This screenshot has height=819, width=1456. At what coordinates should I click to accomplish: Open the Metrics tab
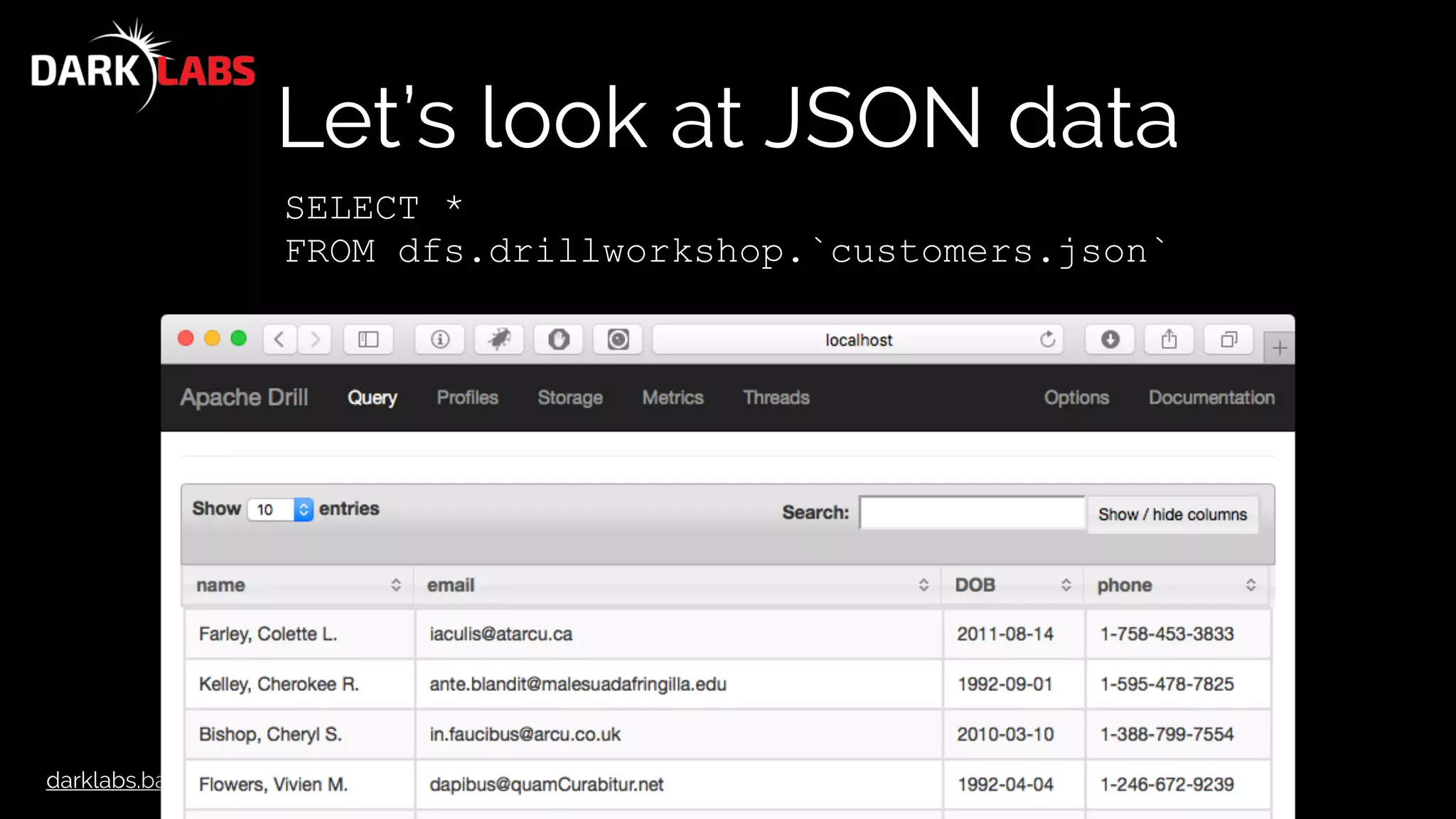(673, 397)
